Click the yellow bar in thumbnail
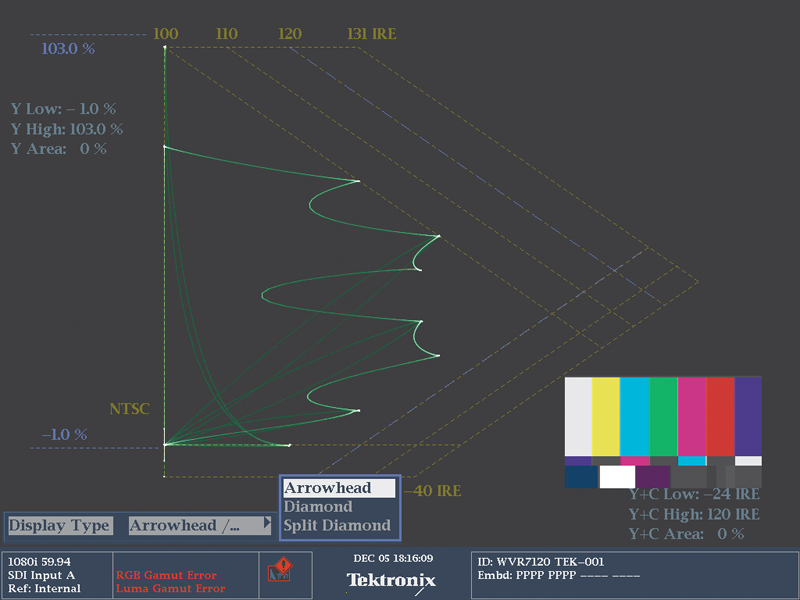 [x=606, y=417]
